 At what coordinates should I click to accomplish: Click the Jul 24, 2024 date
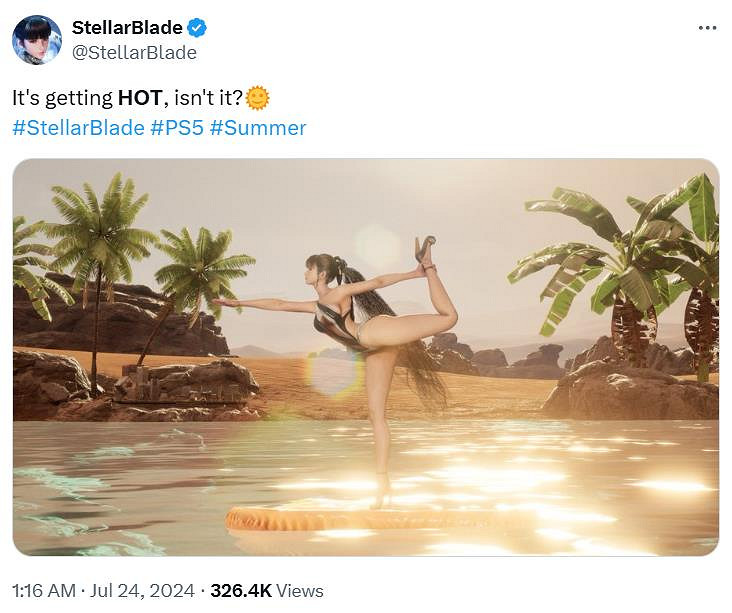[143, 591]
